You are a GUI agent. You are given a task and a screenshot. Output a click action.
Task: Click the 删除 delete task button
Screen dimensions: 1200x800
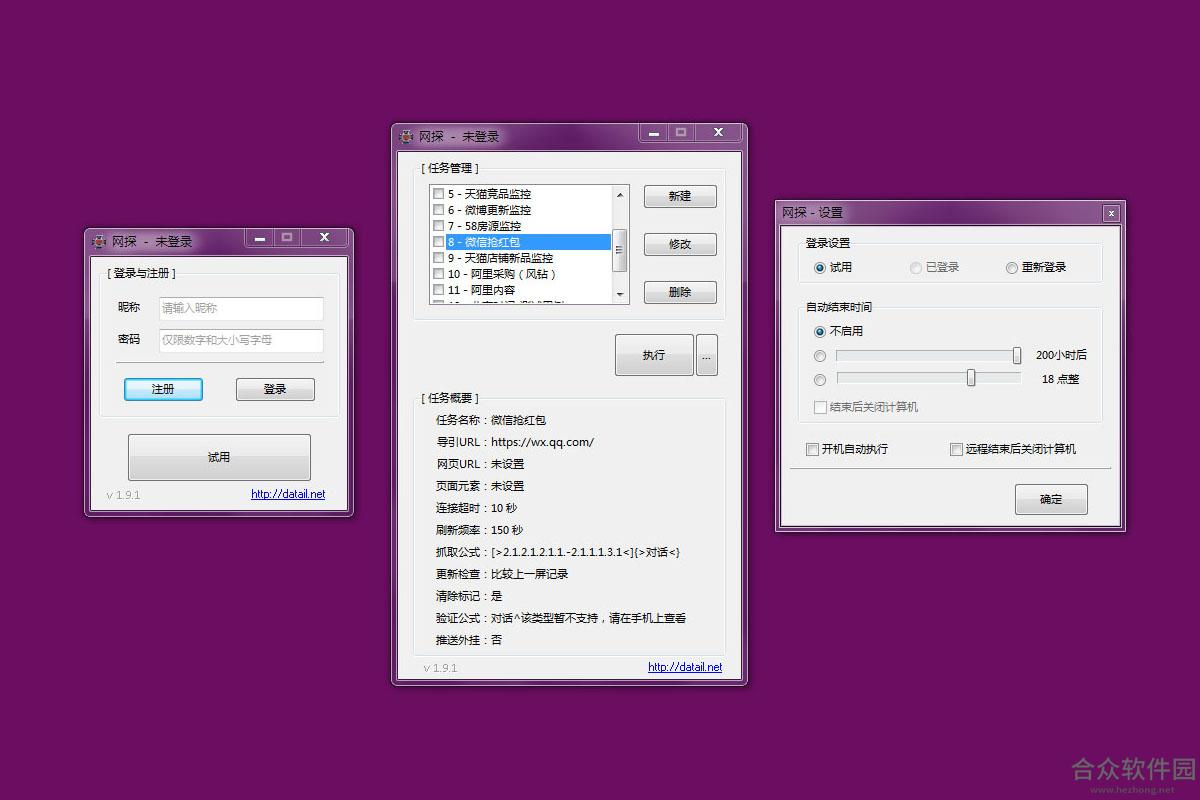click(680, 292)
